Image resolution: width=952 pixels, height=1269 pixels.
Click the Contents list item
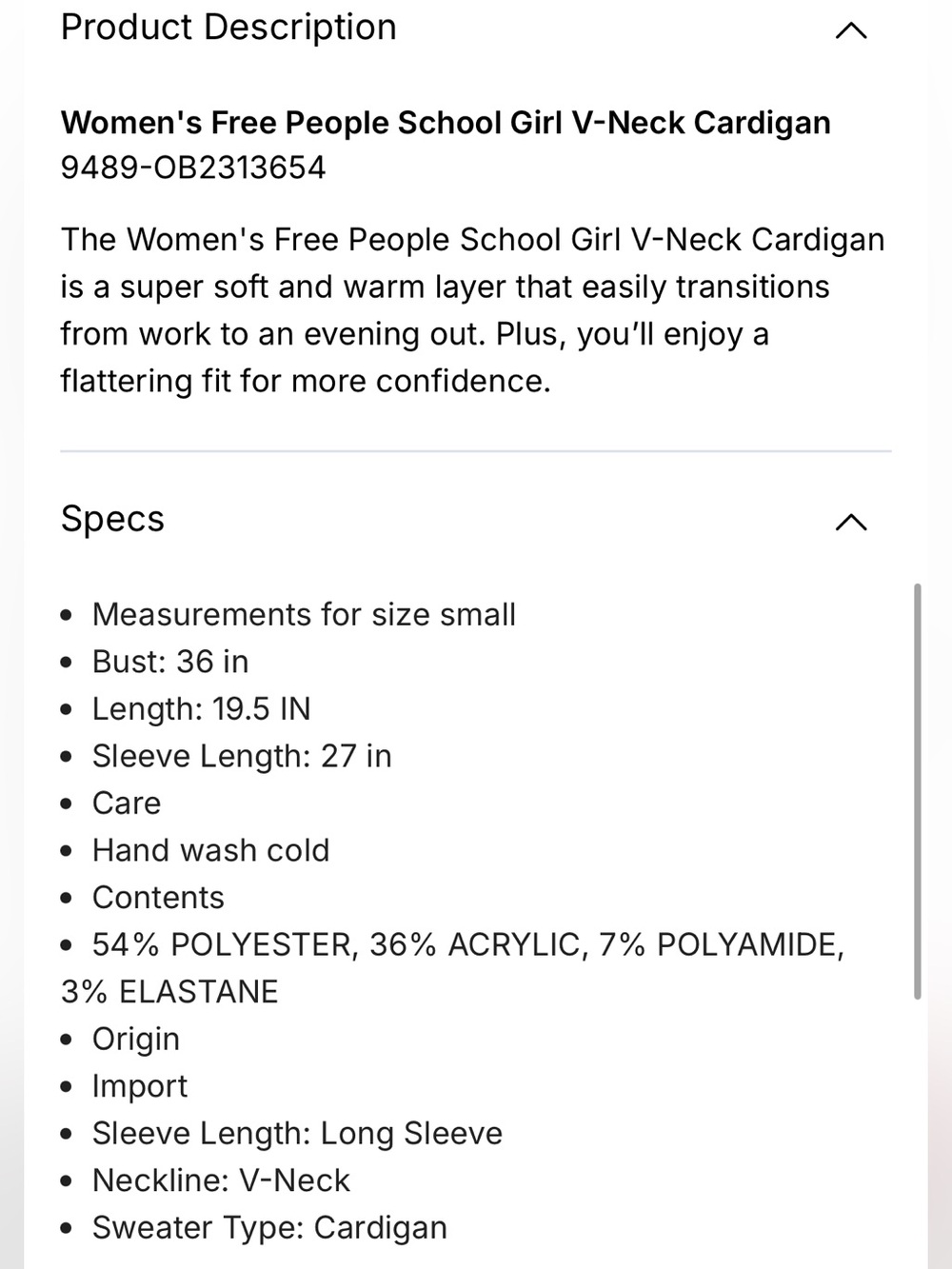click(x=158, y=898)
